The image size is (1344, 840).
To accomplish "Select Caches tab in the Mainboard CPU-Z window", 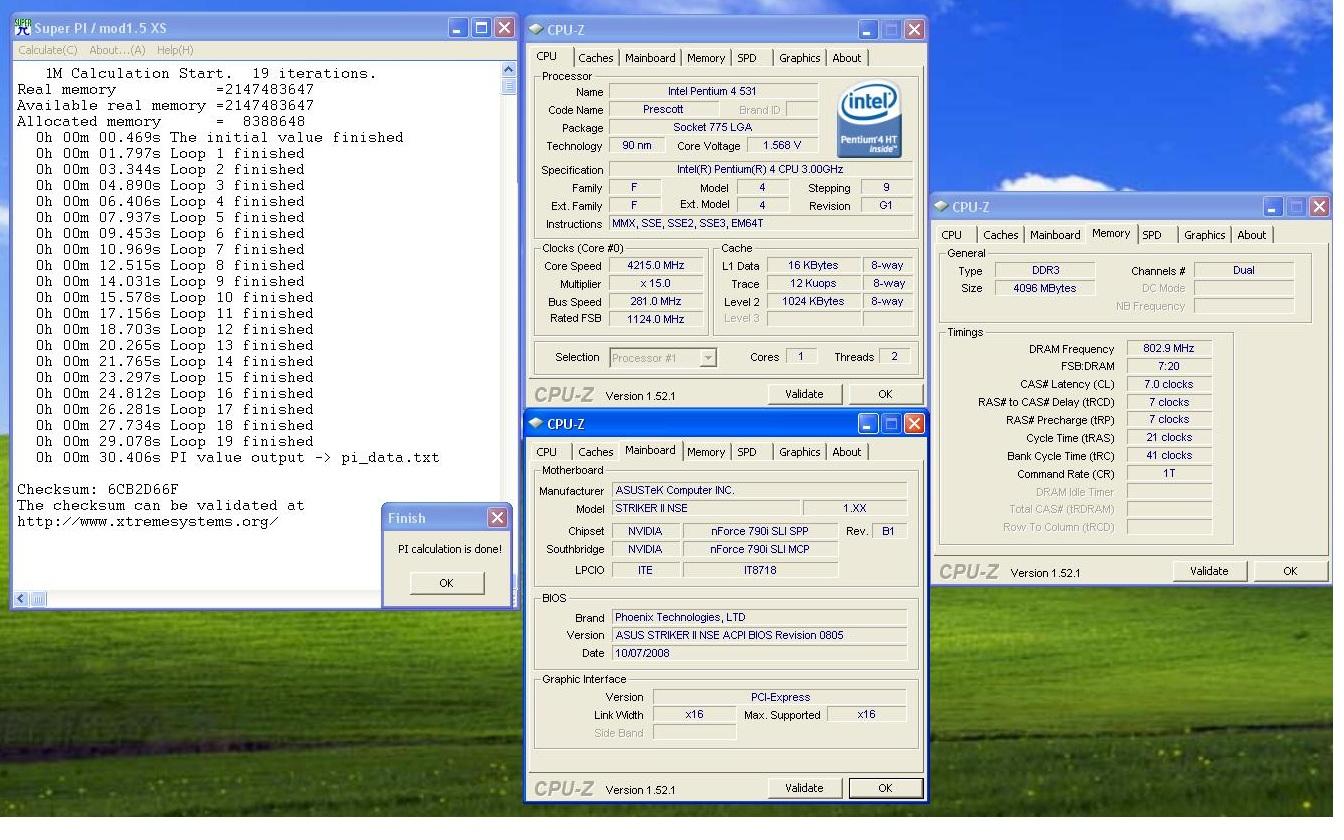I will (596, 452).
